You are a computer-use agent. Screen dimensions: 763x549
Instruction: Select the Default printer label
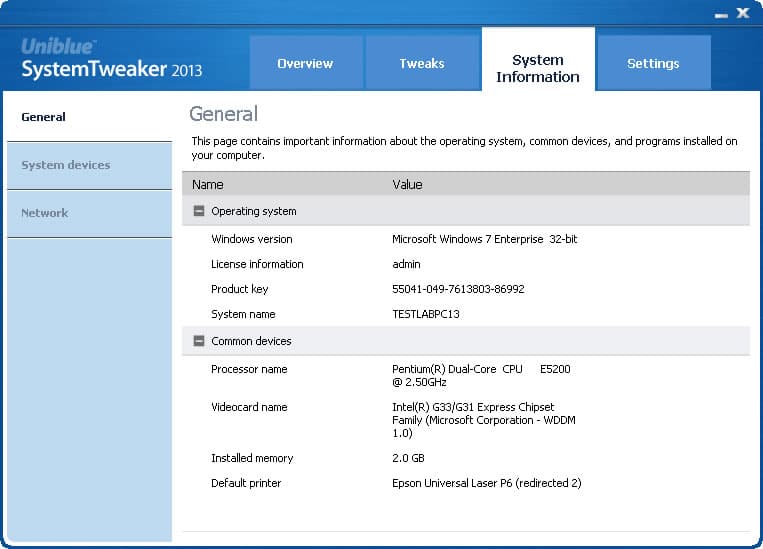click(x=246, y=483)
